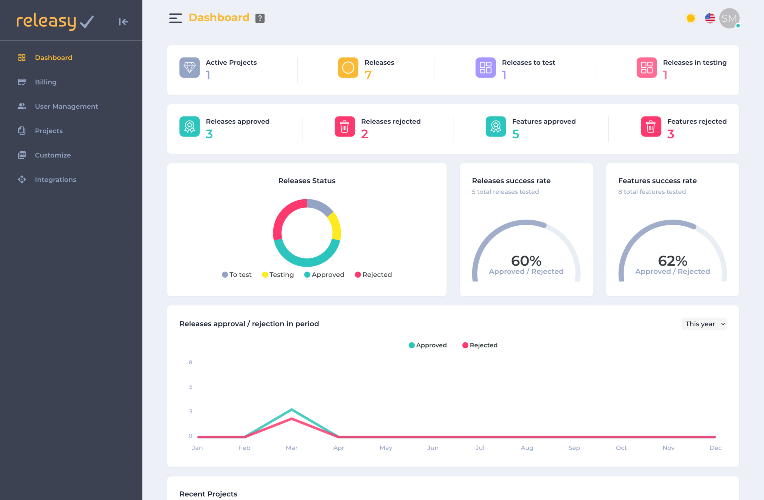This screenshot has height=500, width=764.
Task: Open the hamburger menu beside Dashboard
Action: coord(175,18)
